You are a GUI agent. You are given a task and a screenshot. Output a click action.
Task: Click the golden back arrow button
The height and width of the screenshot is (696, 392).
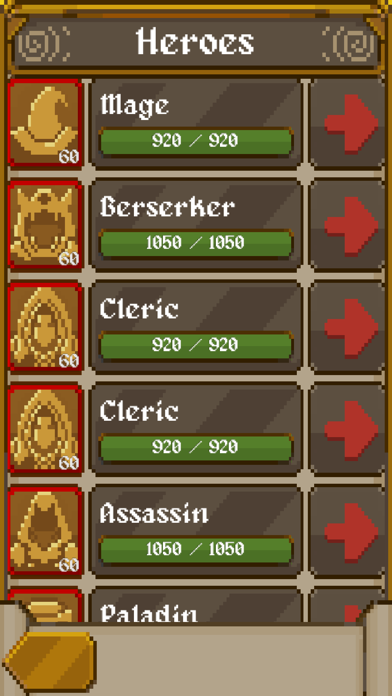[x=50, y=662]
